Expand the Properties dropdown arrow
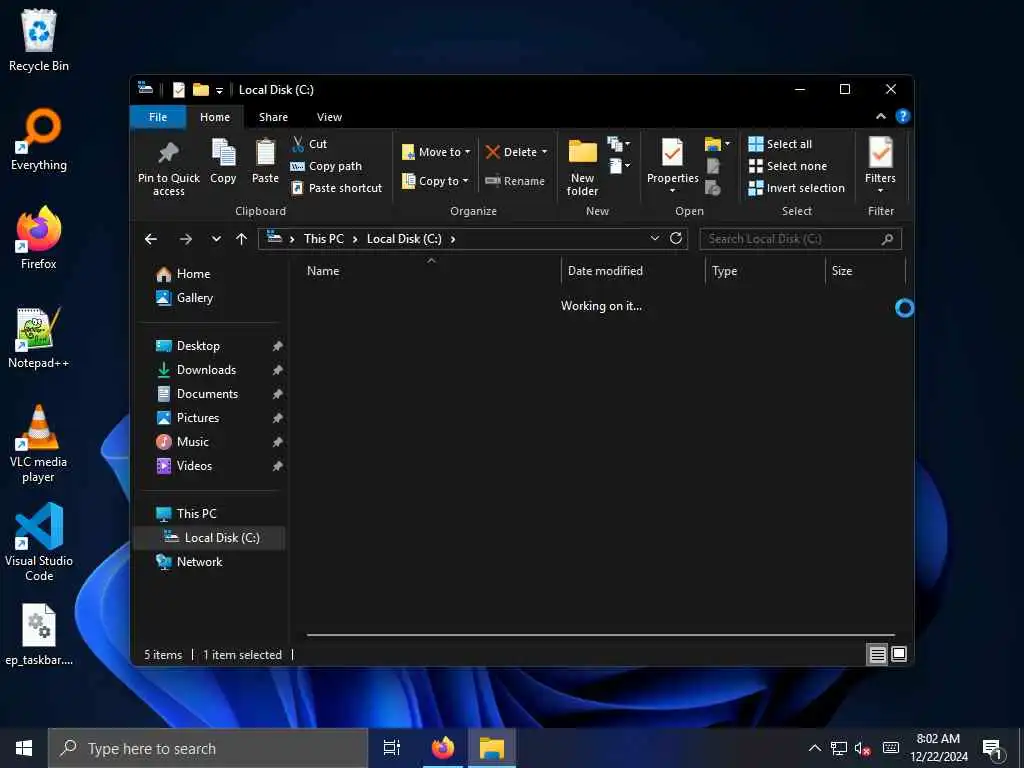Image resolution: width=1024 pixels, height=768 pixels. pos(672,191)
